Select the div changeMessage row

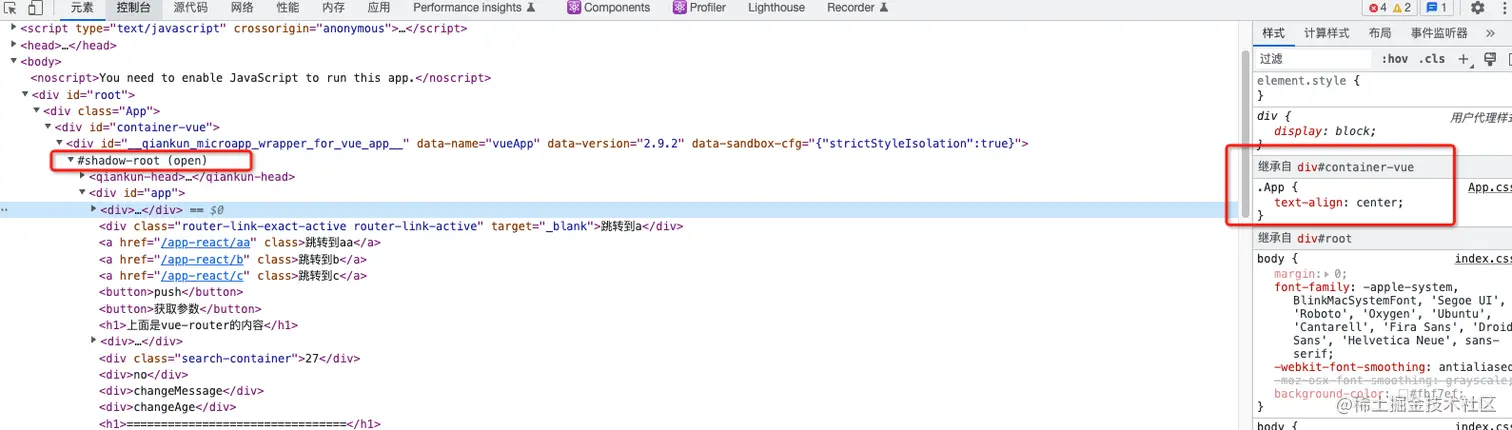click(x=181, y=391)
